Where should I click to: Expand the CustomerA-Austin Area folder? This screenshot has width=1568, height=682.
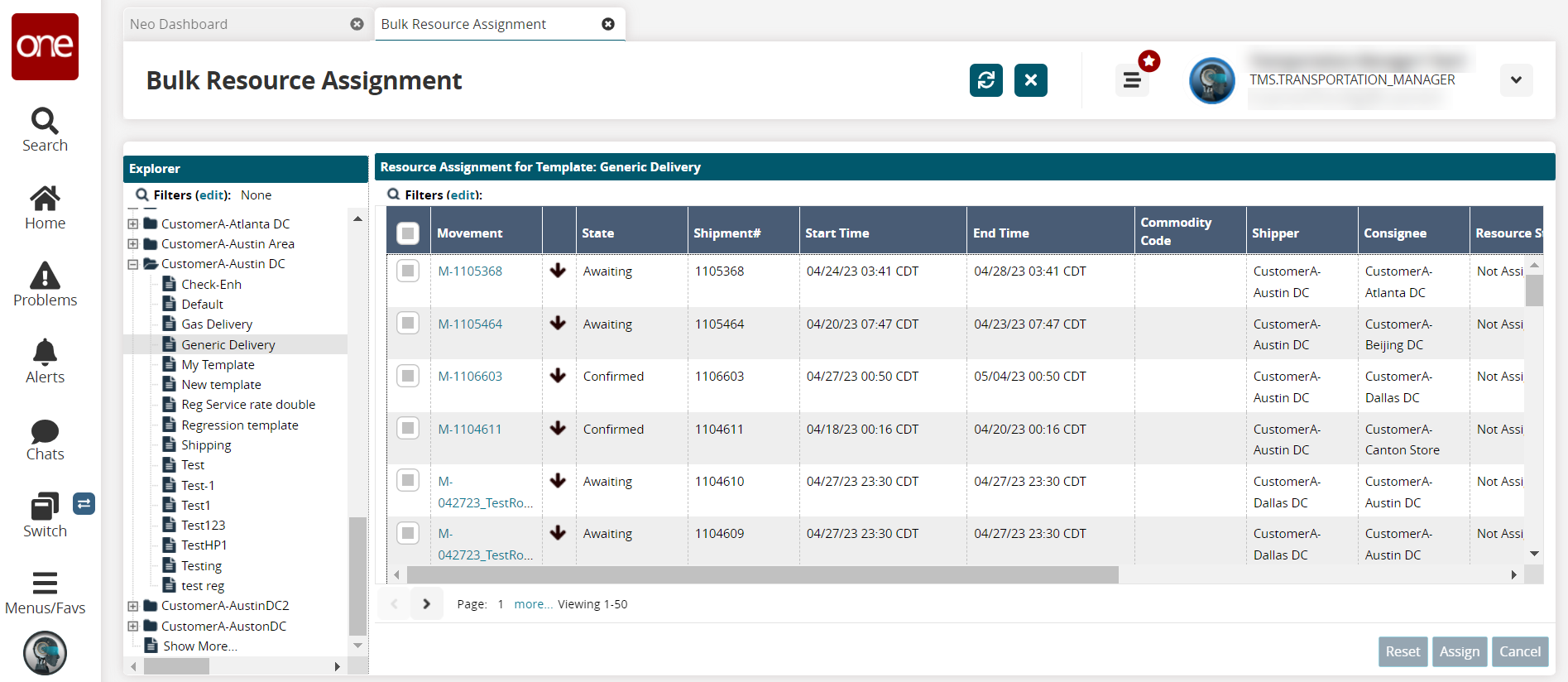click(132, 243)
